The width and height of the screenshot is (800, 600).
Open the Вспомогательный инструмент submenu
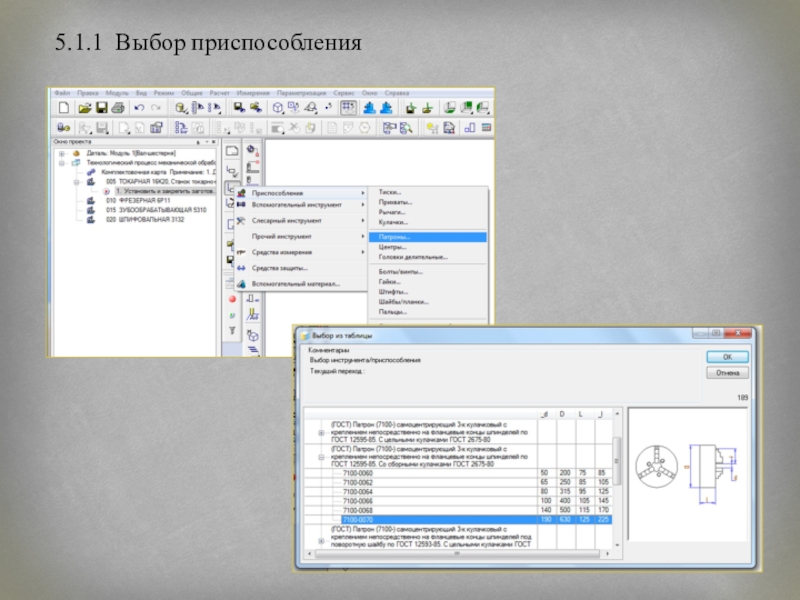coord(300,205)
